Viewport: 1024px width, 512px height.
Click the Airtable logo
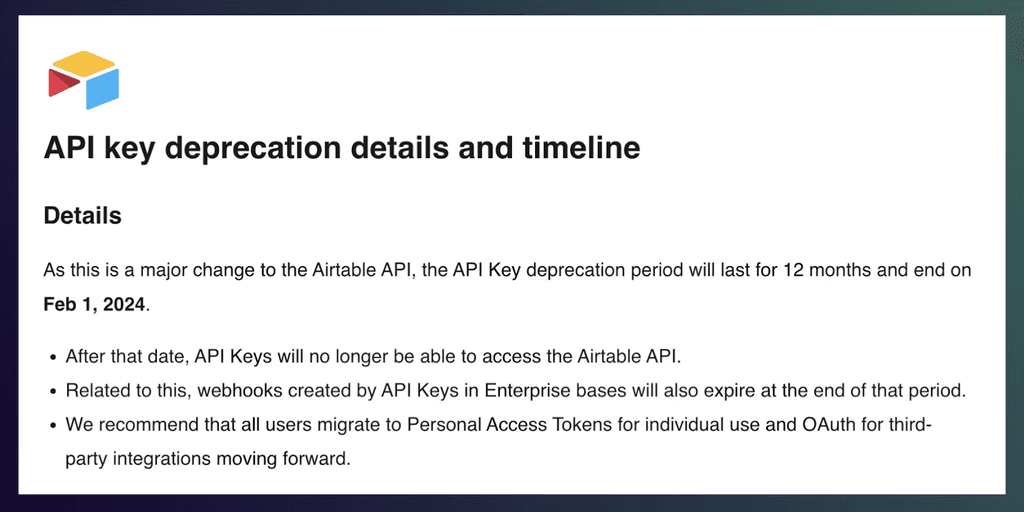pos(84,80)
